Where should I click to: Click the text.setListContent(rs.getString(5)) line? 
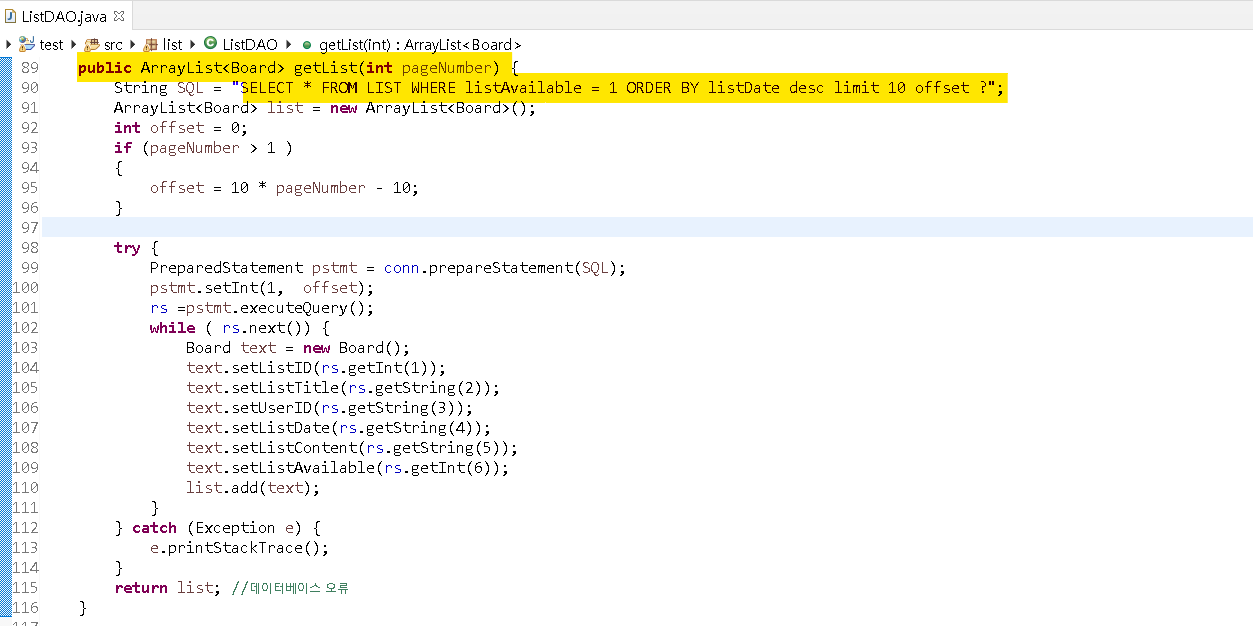(352, 447)
